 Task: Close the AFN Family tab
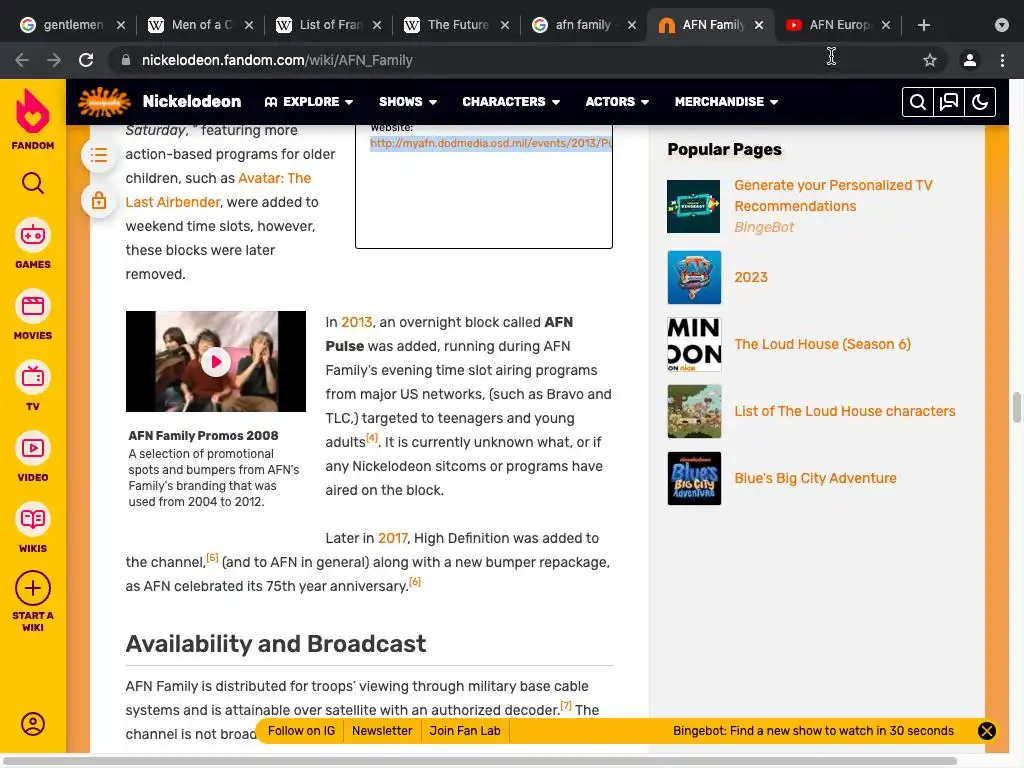pyautogui.click(x=759, y=25)
